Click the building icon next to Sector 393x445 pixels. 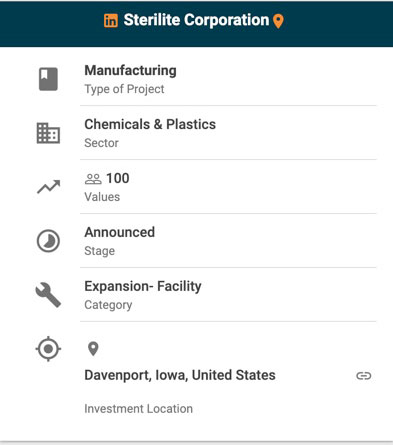coord(48,133)
